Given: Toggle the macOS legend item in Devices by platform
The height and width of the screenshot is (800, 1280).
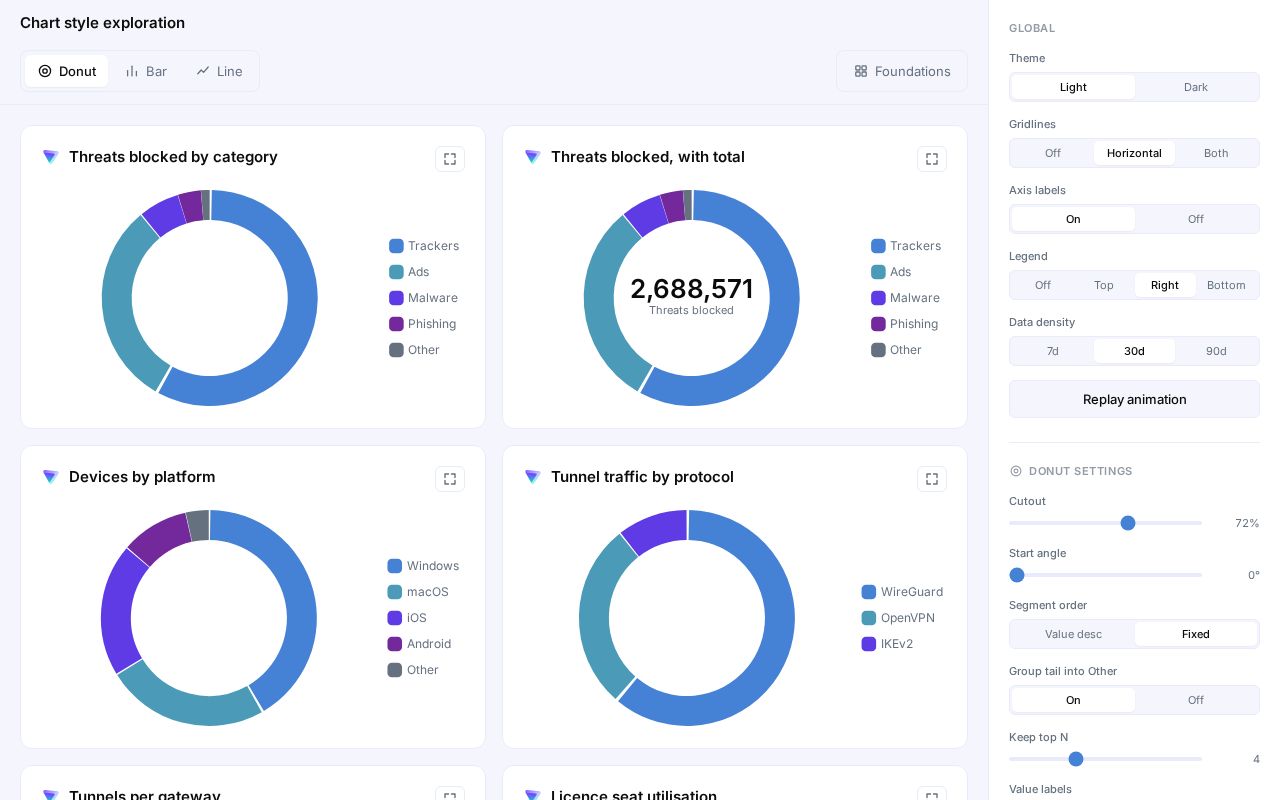Looking at the screenshot, I should tap(418, 592).
